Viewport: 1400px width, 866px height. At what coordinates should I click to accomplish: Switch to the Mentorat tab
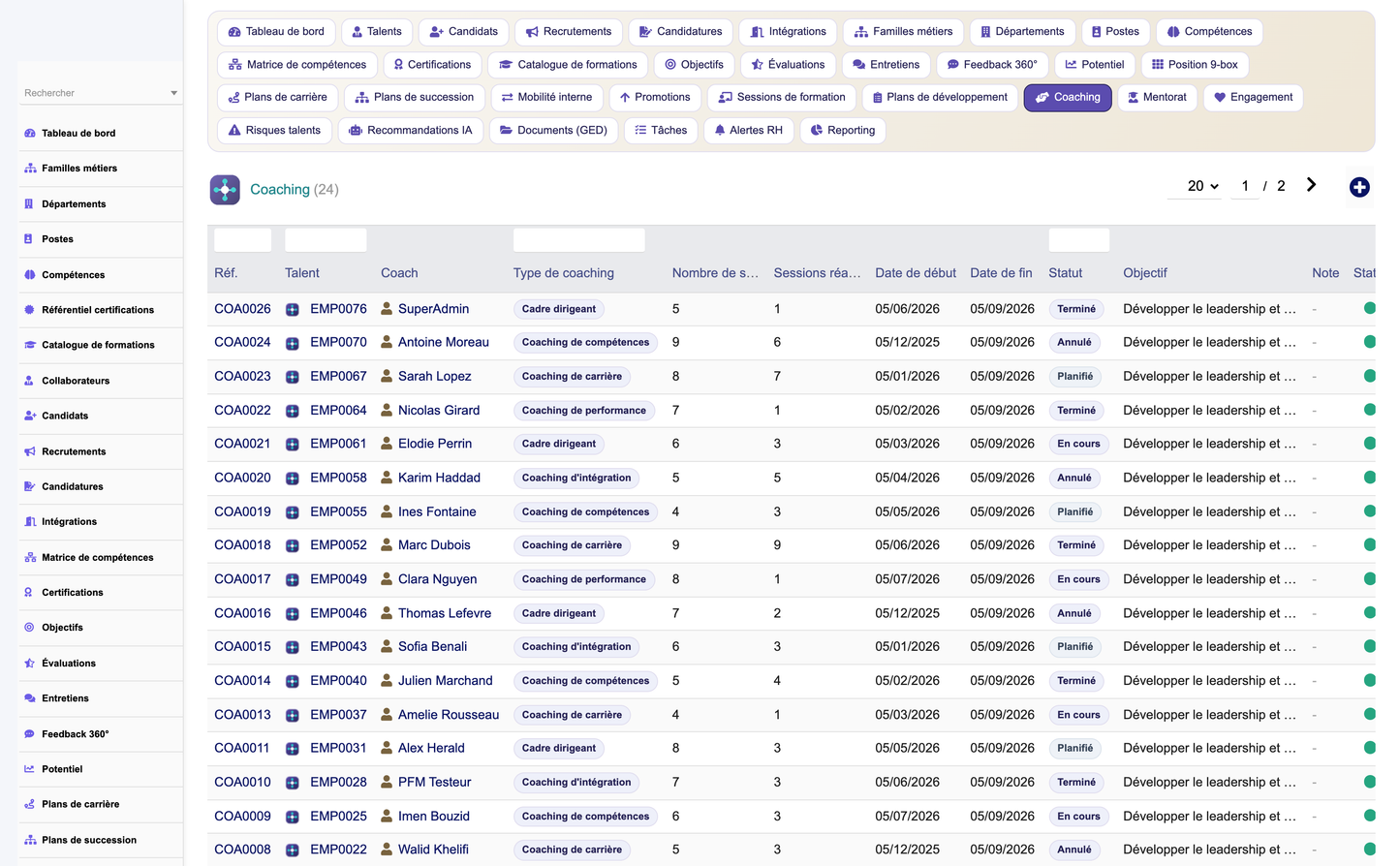point(1157,97)
